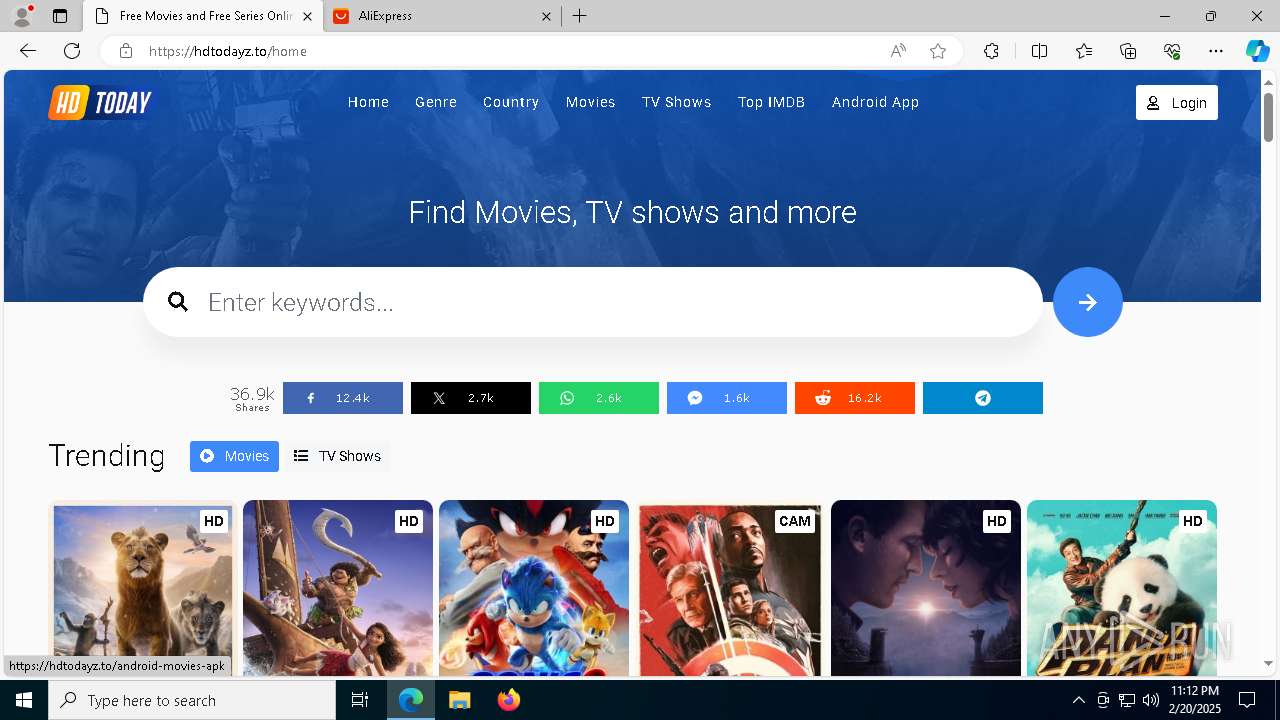
Task: Click the browser Back arrow
Action: point(28,51)
